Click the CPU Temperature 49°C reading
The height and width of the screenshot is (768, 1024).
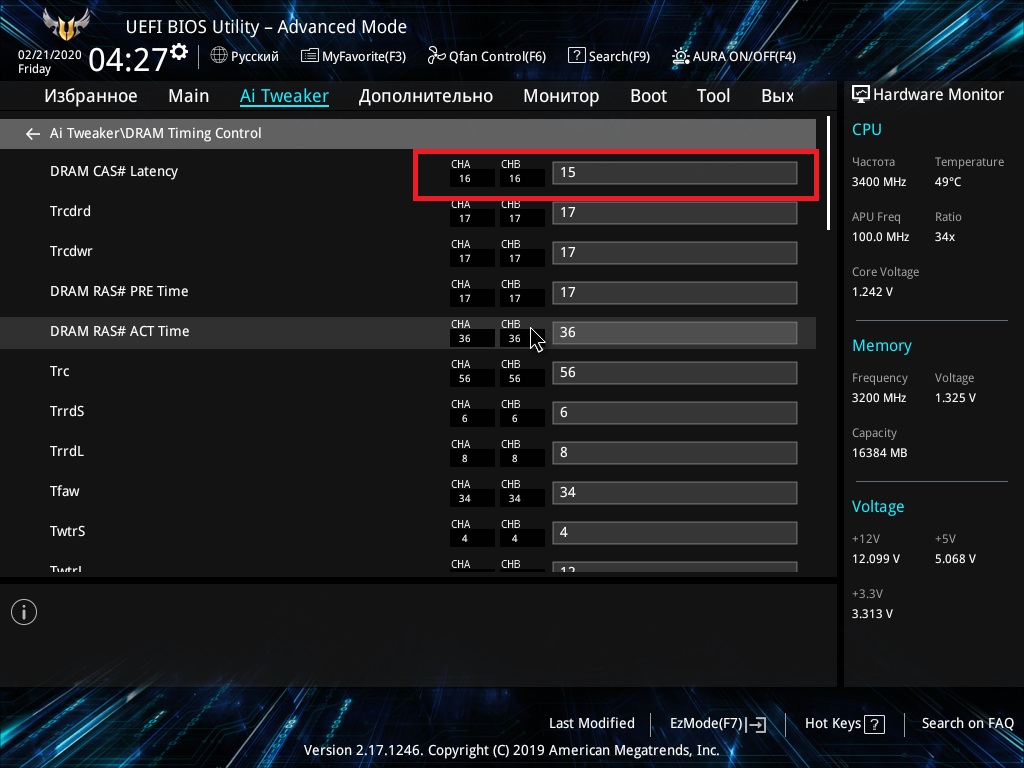pos(948,182)
